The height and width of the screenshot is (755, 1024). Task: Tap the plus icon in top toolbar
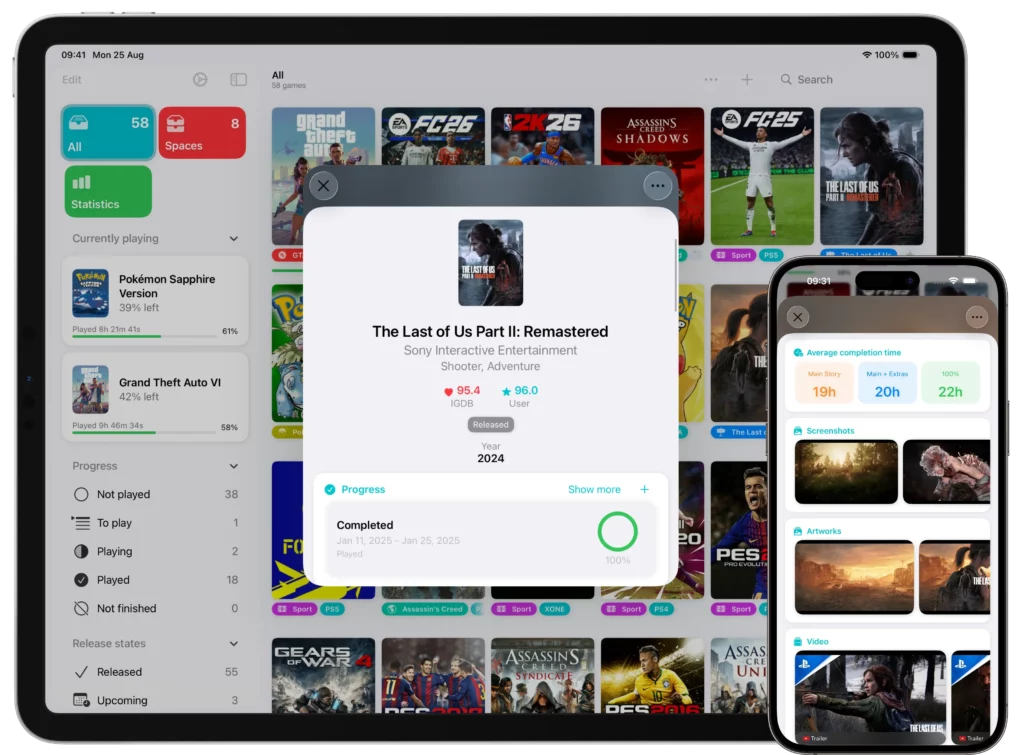pyautogui.click(x=747, y=80)
